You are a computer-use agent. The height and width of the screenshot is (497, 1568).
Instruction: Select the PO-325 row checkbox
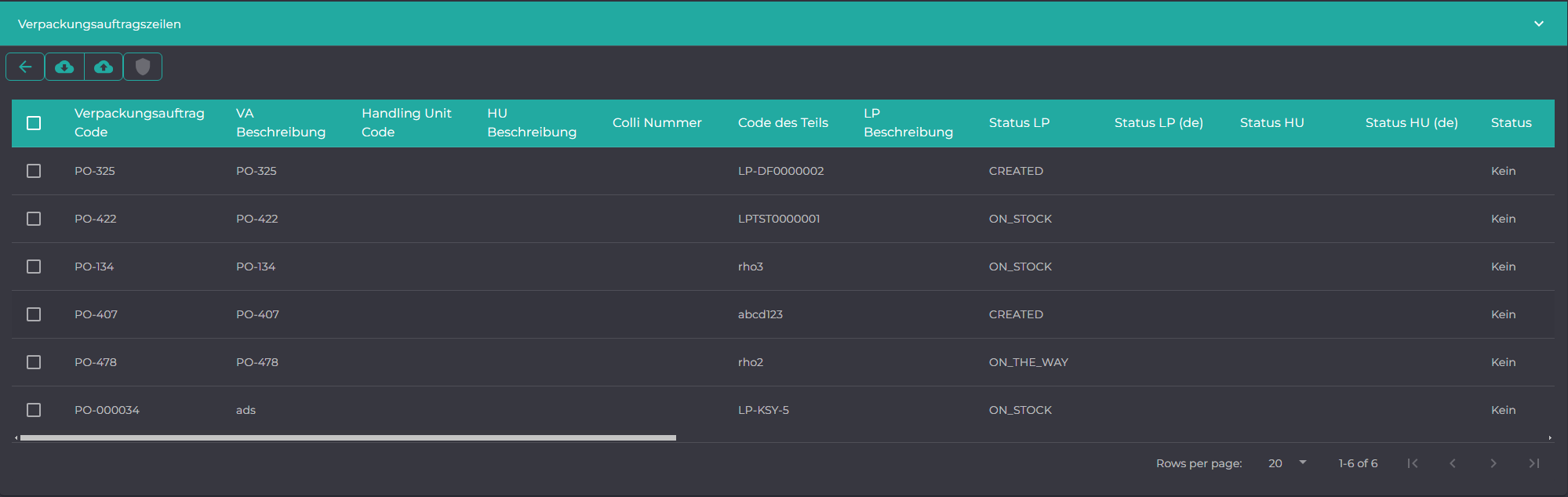pyautogui.click(x=34, y=171)
